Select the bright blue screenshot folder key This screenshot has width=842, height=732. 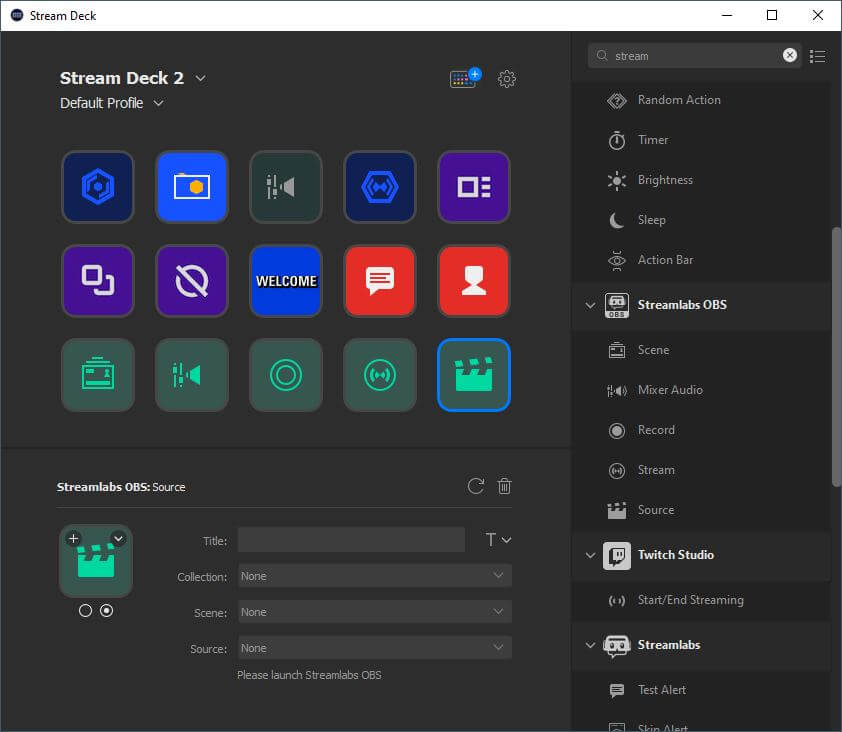point(192,187)
